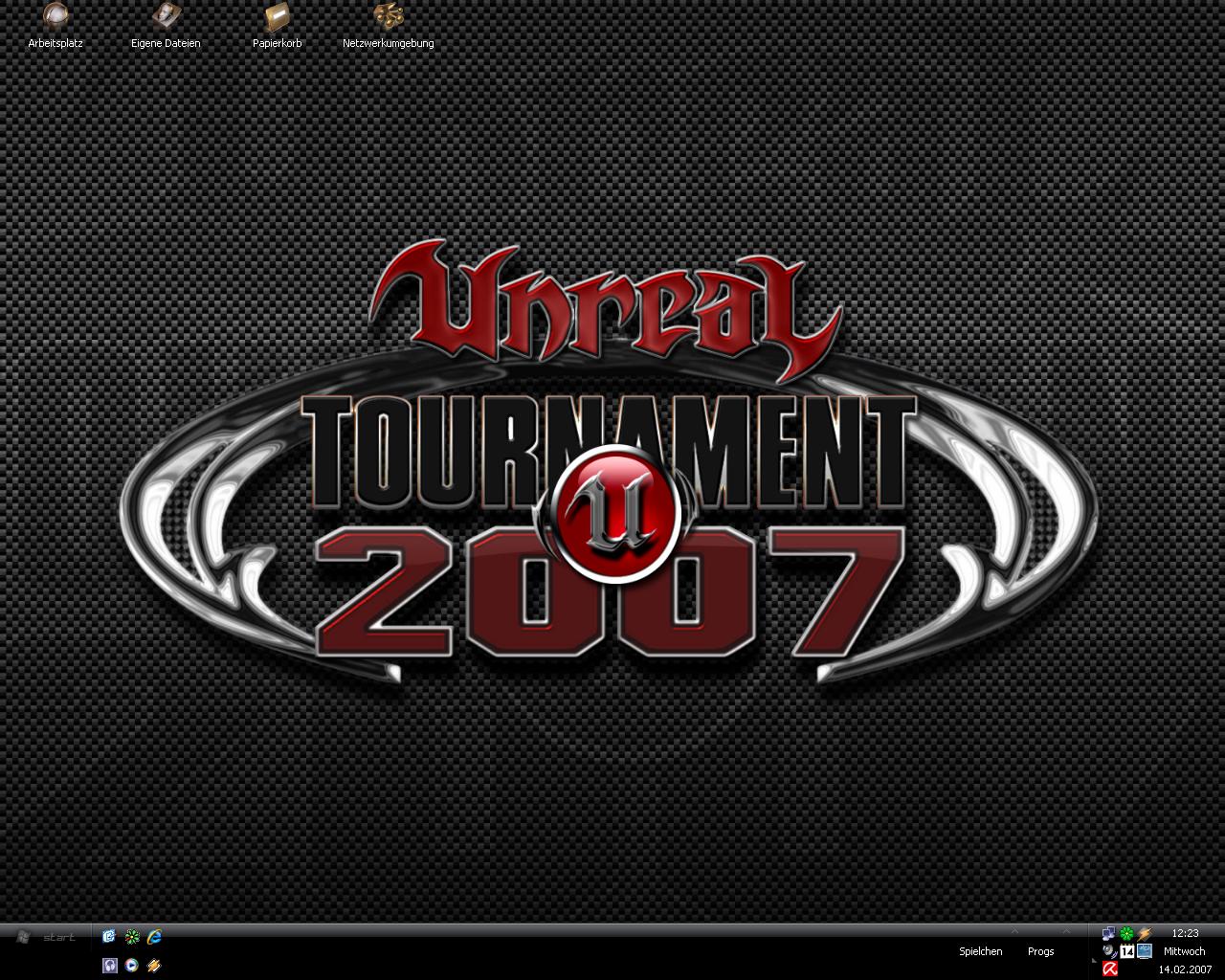Viewport: 1225px width, 980px height.
Task: Click the speaker volume tray icon
Action: (1109, 951)
